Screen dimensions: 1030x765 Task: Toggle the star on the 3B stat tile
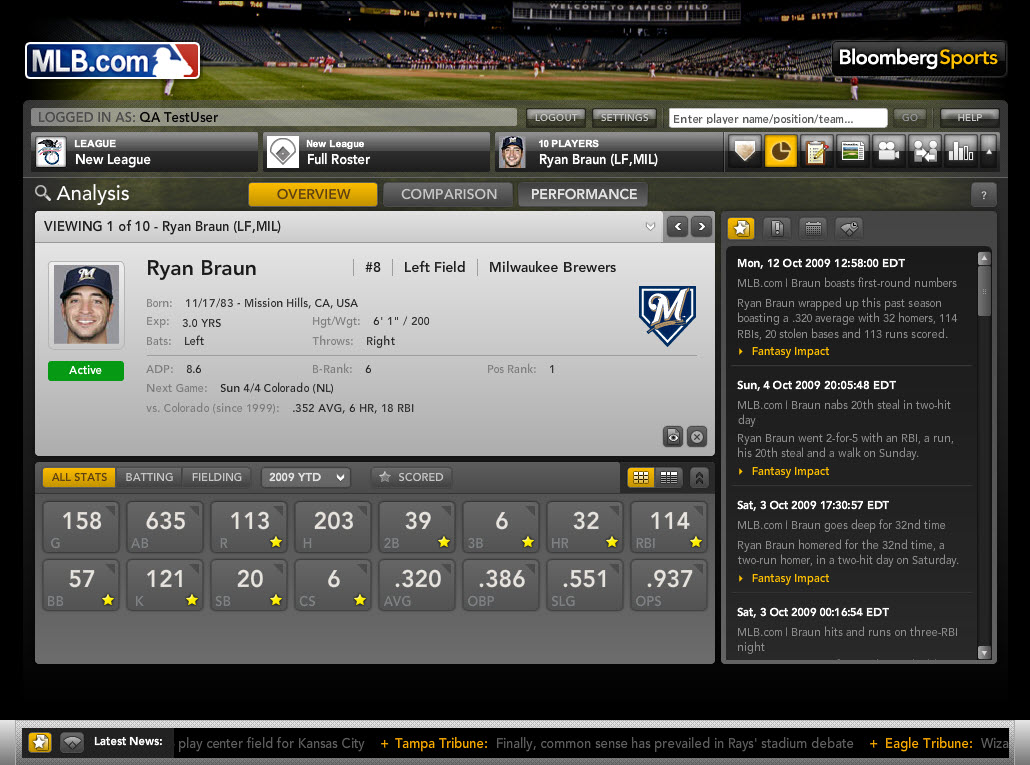[x=528, y=542]
